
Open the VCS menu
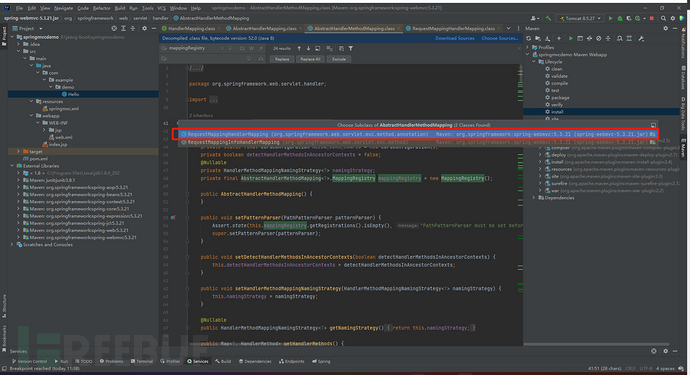click(x=161, y=8)
